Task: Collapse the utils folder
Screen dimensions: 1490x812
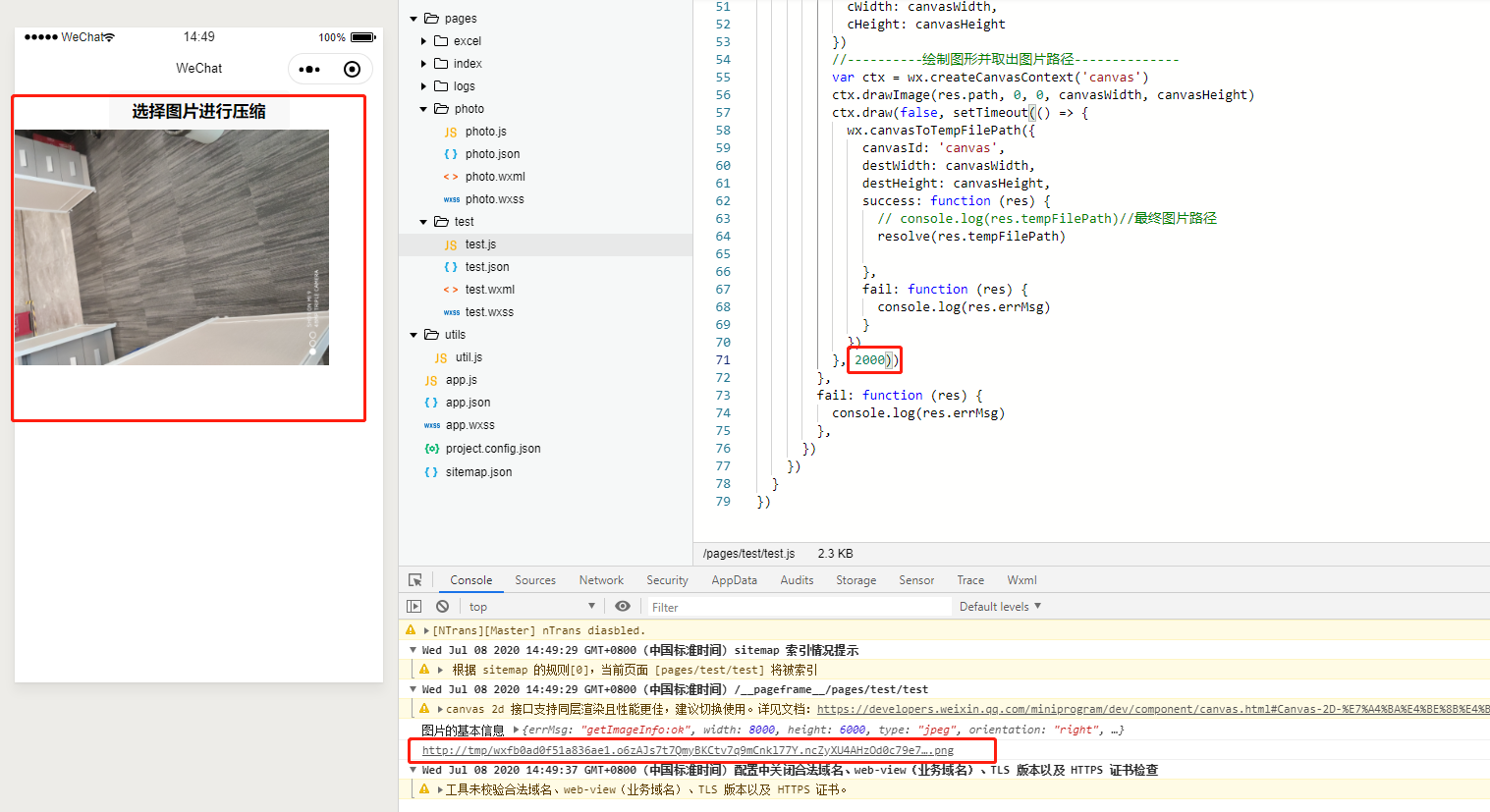Action: [x=414, y=335]
